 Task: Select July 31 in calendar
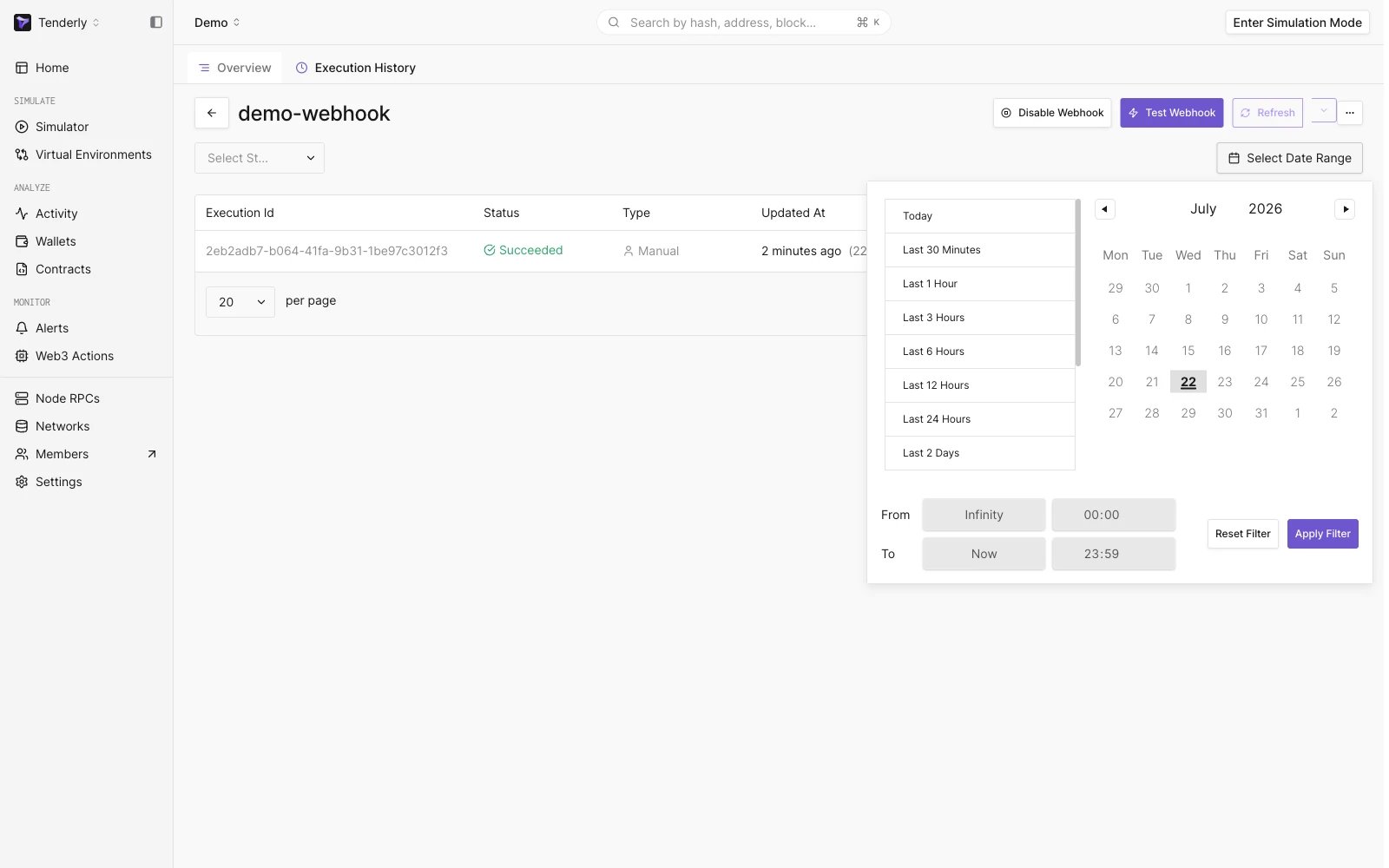pos(1261,413)
